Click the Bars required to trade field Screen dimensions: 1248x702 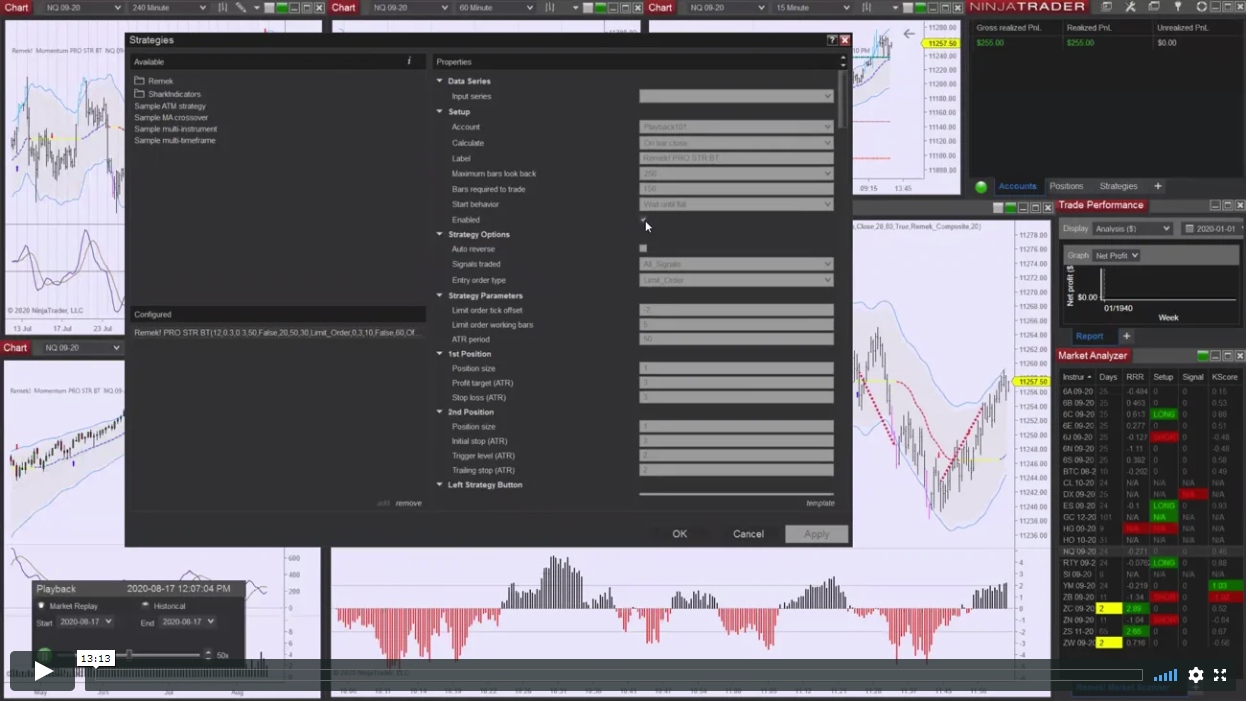pyautogui.click(x=736, y=189)
